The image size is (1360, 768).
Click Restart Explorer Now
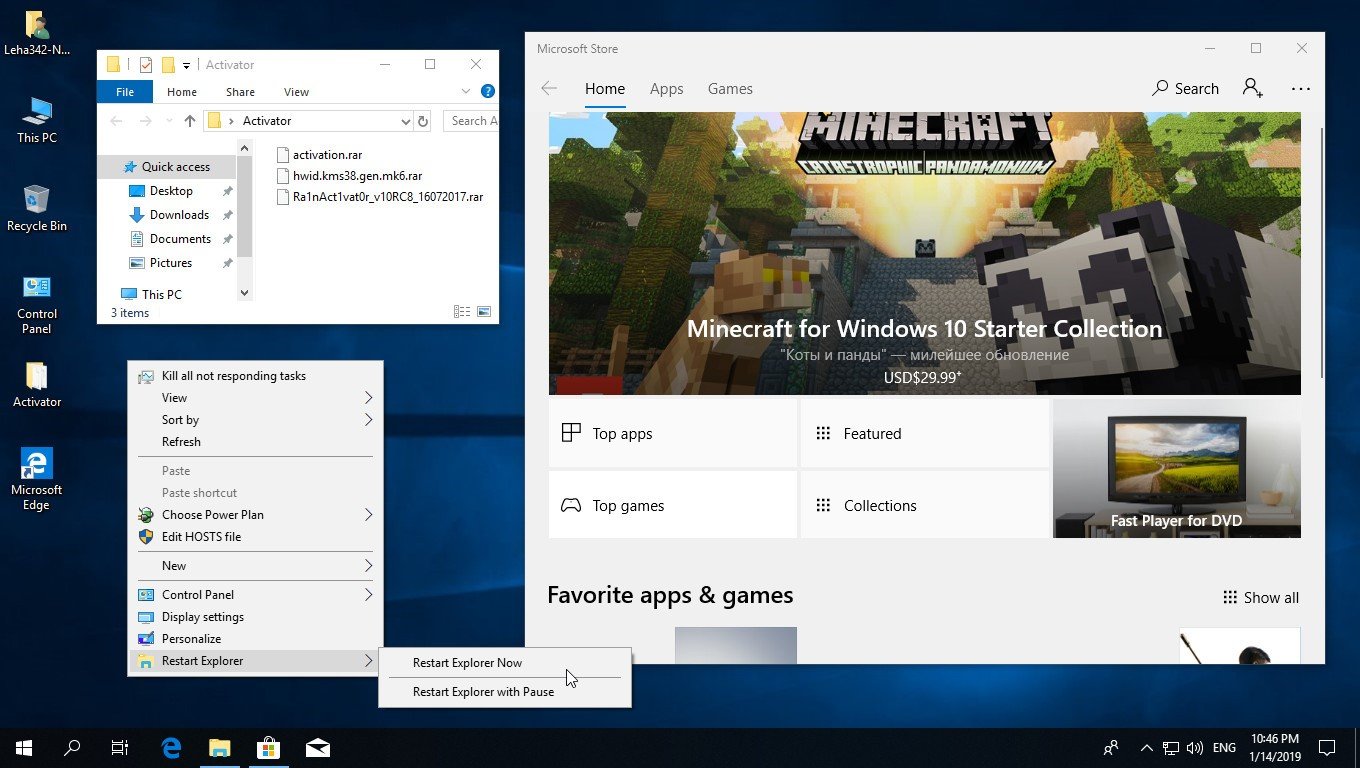(504, 663)
